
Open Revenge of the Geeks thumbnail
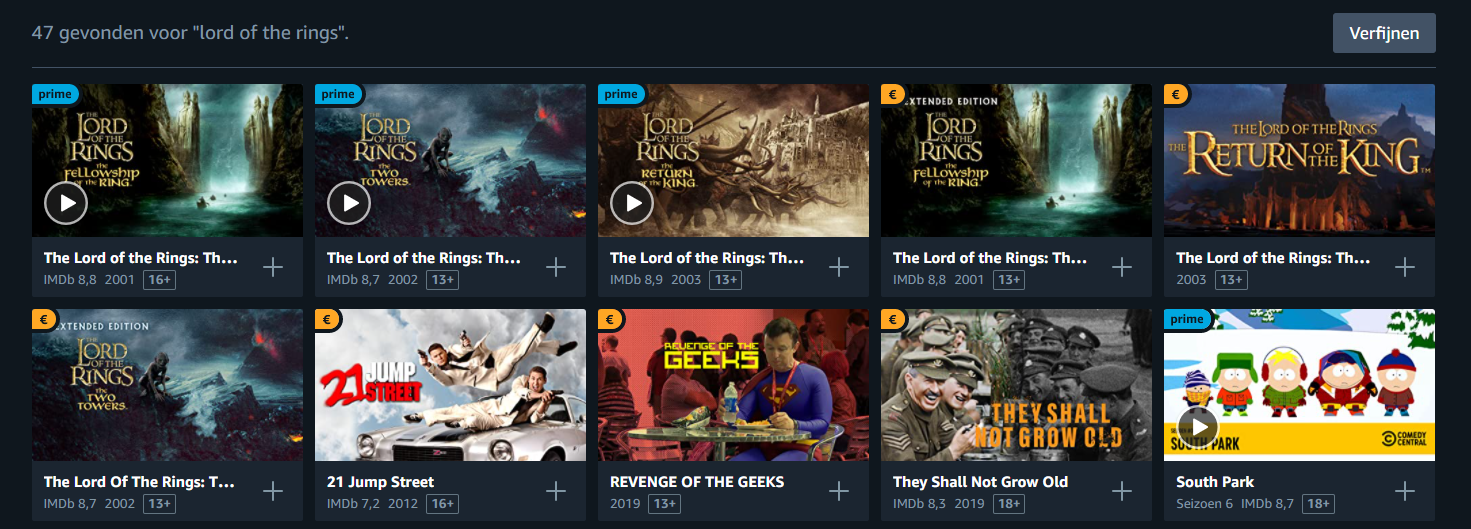733,385
